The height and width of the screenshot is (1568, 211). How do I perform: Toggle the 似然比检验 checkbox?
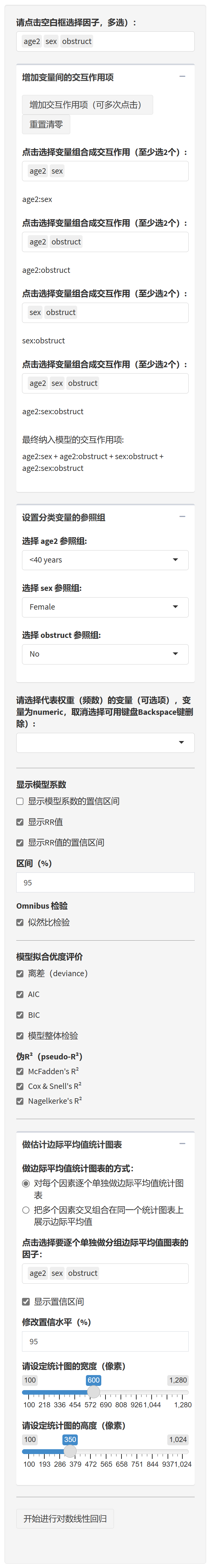(20, 923)
